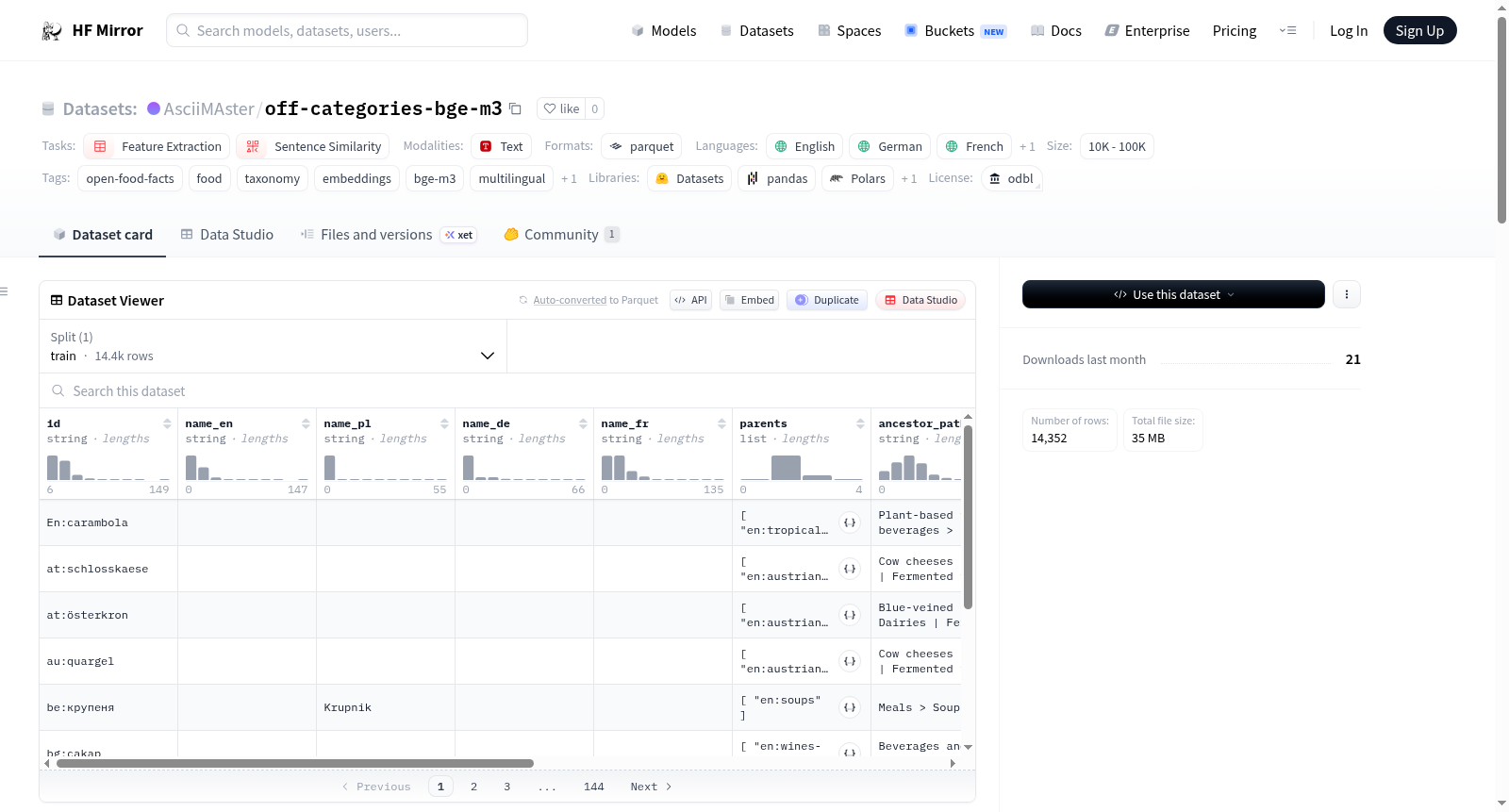Open the Dataset card tab
The image size is (1509, 812).
pos(103,235)
